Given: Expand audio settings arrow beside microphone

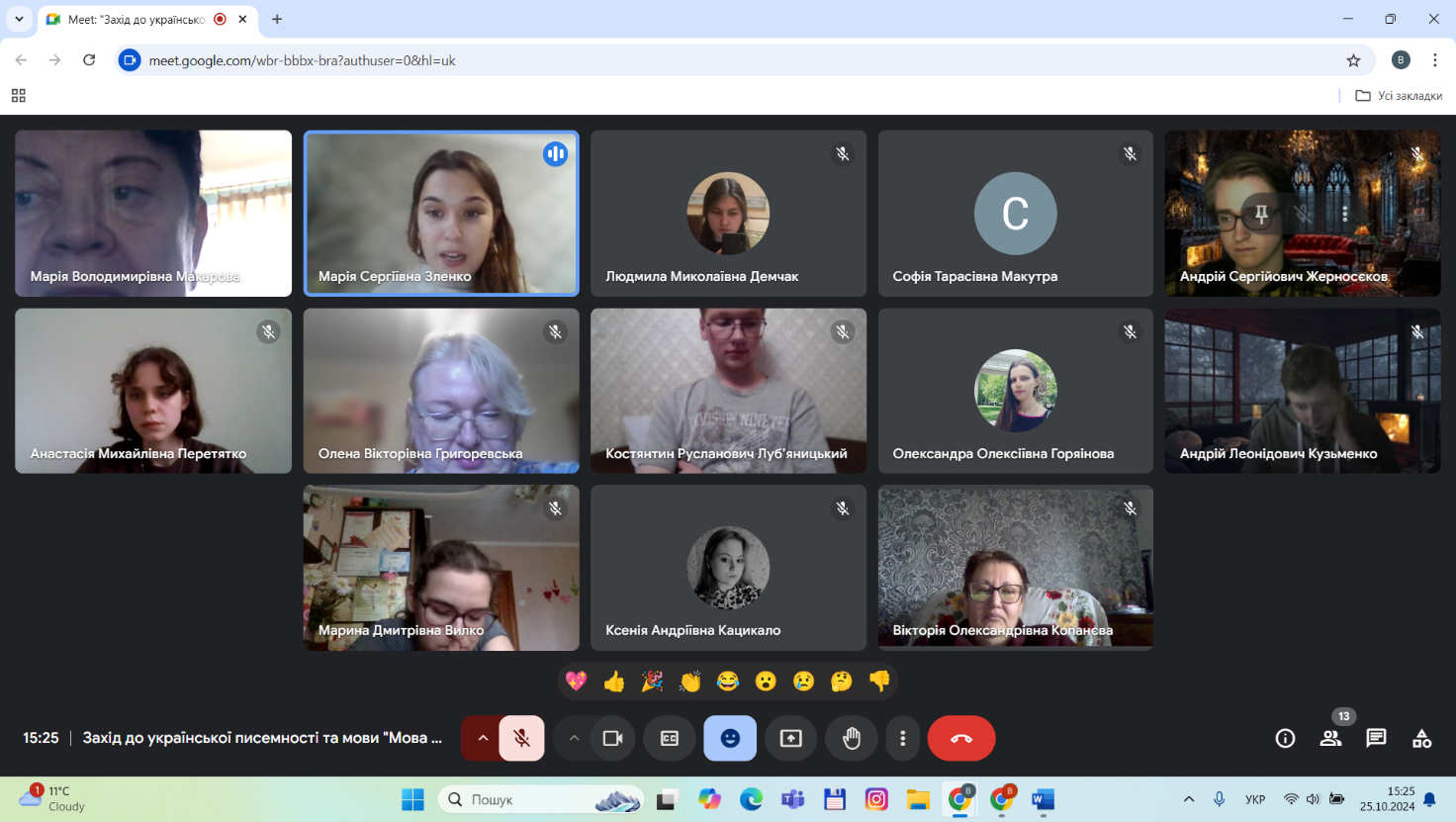Looking at the screenshot, I should coord(483,738).
